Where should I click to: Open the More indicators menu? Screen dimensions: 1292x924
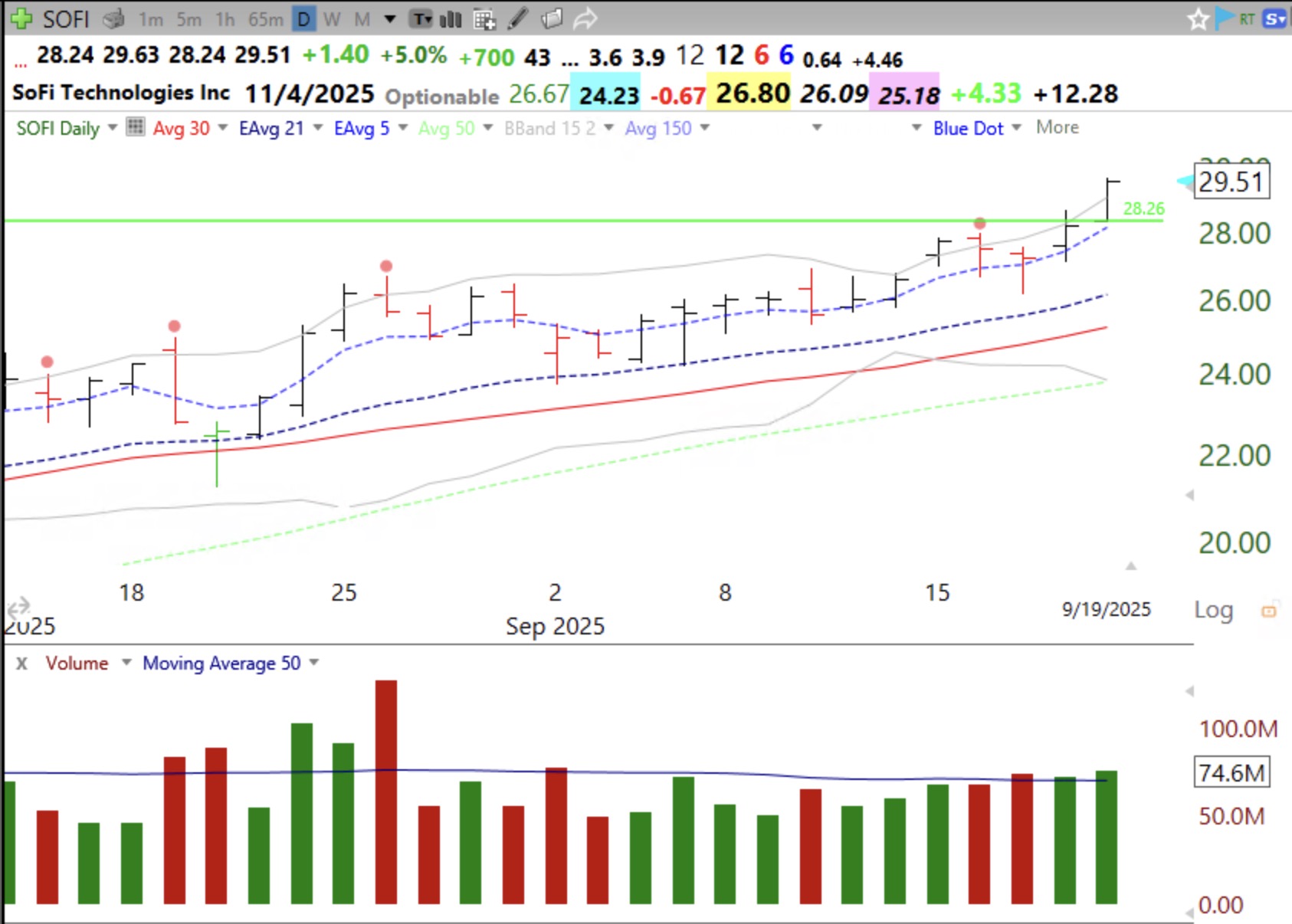point(1058,127)
